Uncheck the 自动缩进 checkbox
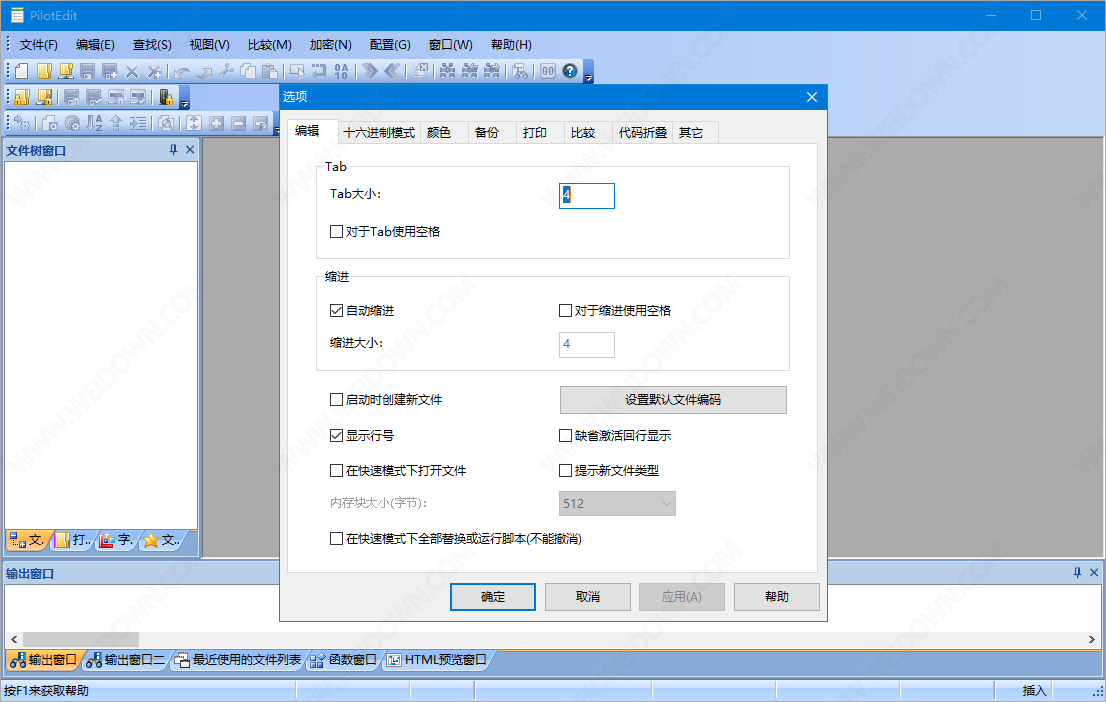1106x702 pixels. point(337,311)
